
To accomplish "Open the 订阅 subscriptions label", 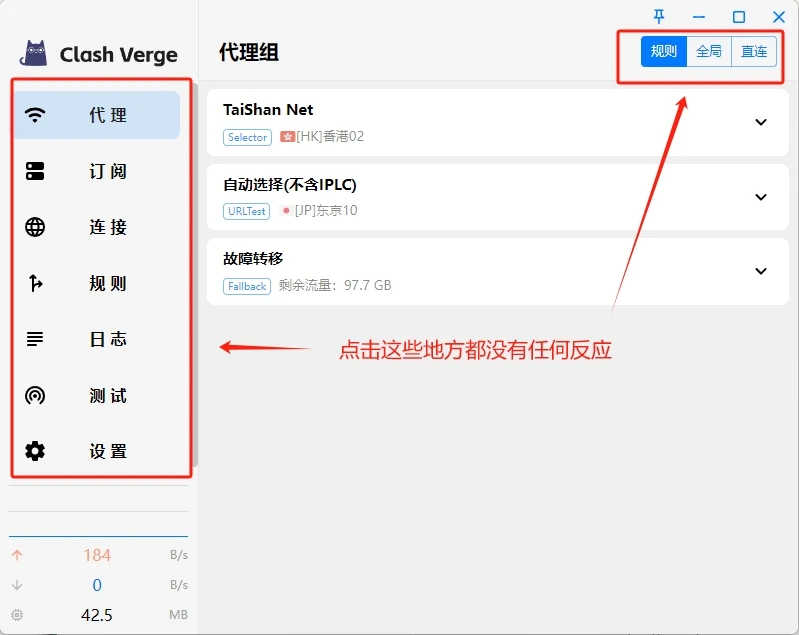I will 108,171.
